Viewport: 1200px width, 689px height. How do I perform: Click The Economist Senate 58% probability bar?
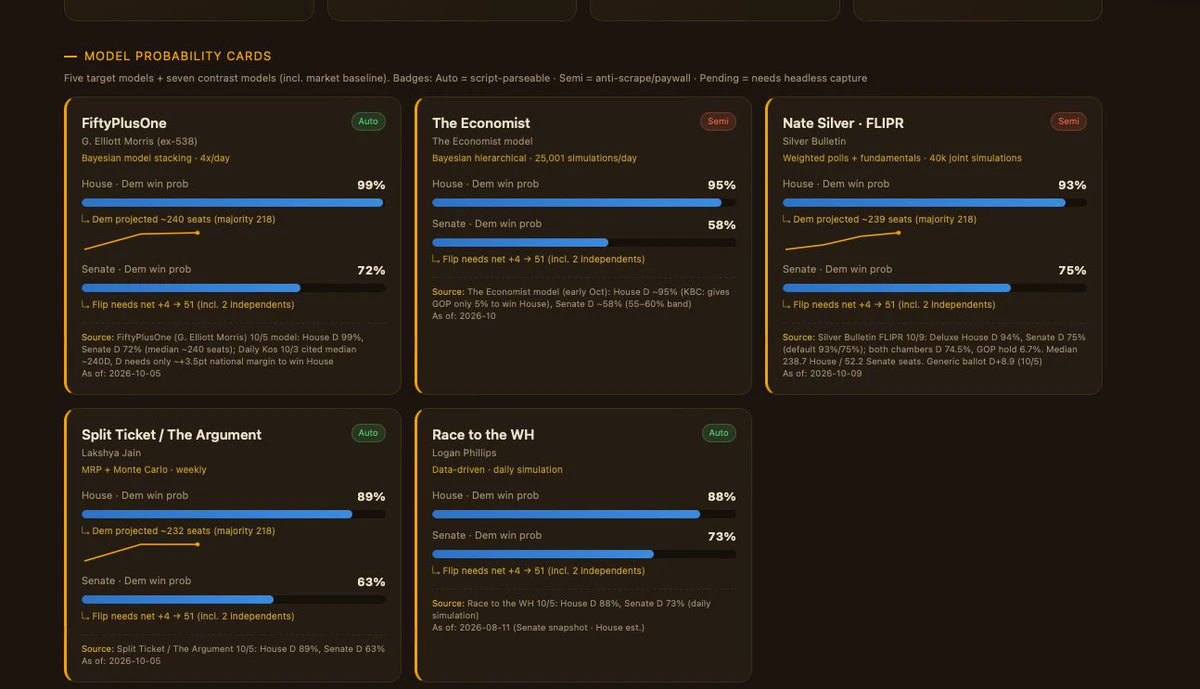pyautogui.click(x=584, y=243)
